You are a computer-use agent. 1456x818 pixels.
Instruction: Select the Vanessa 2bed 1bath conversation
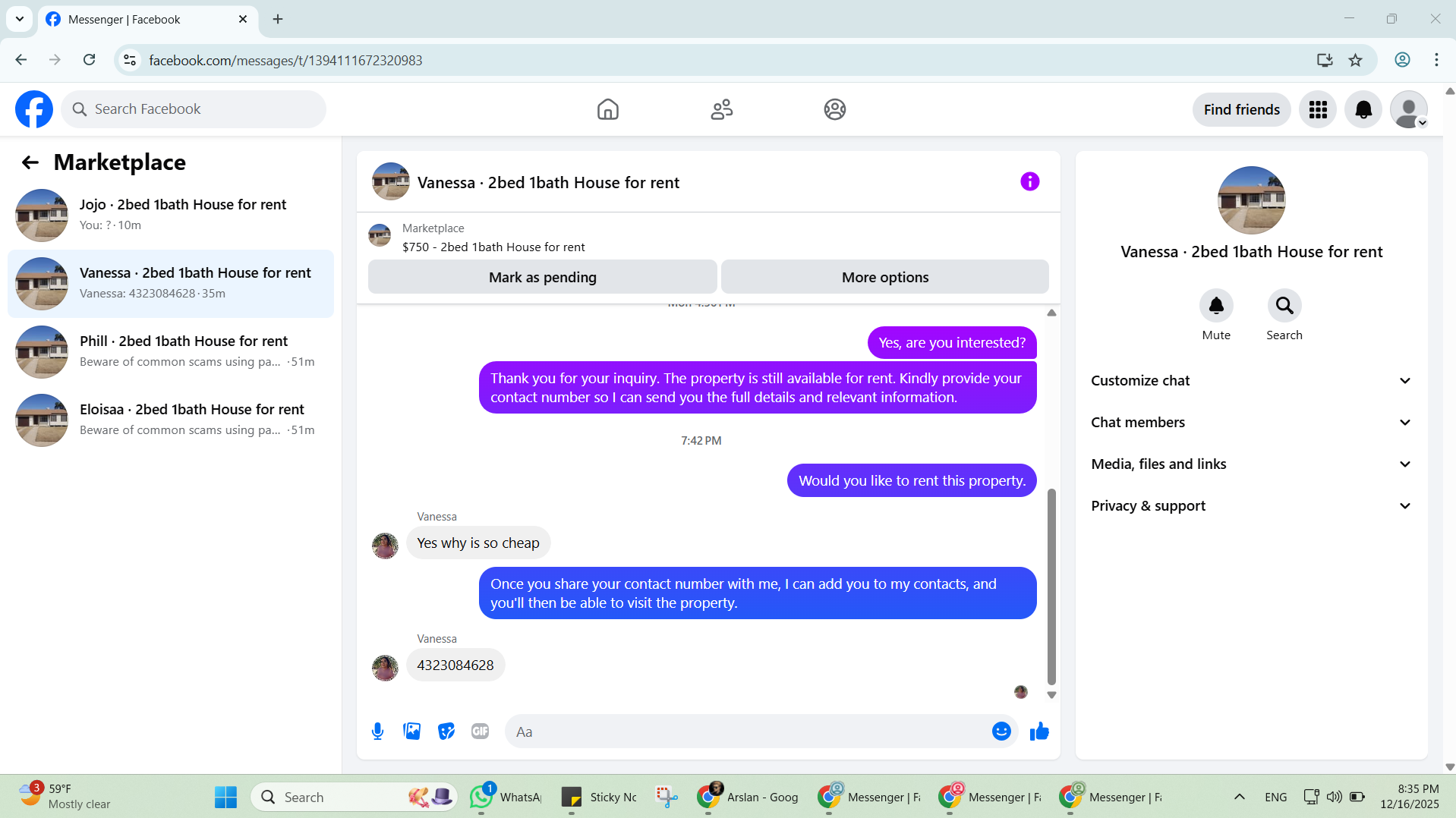(171, 284)
